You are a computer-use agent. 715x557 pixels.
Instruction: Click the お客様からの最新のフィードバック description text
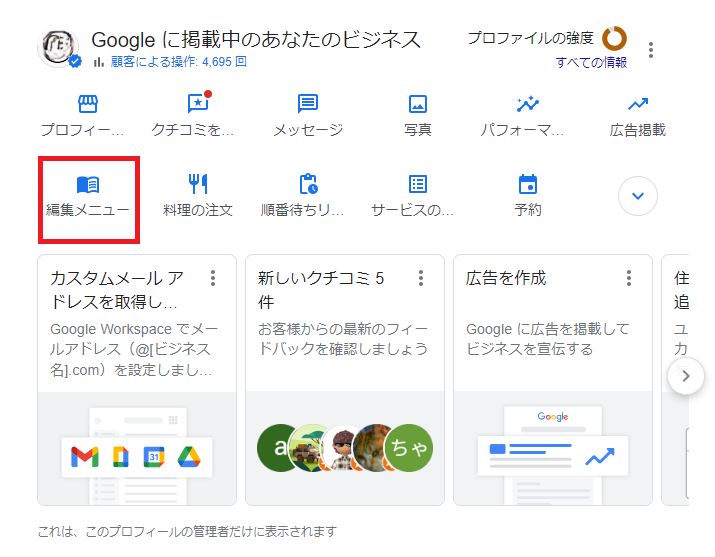[x=343, y=339]
